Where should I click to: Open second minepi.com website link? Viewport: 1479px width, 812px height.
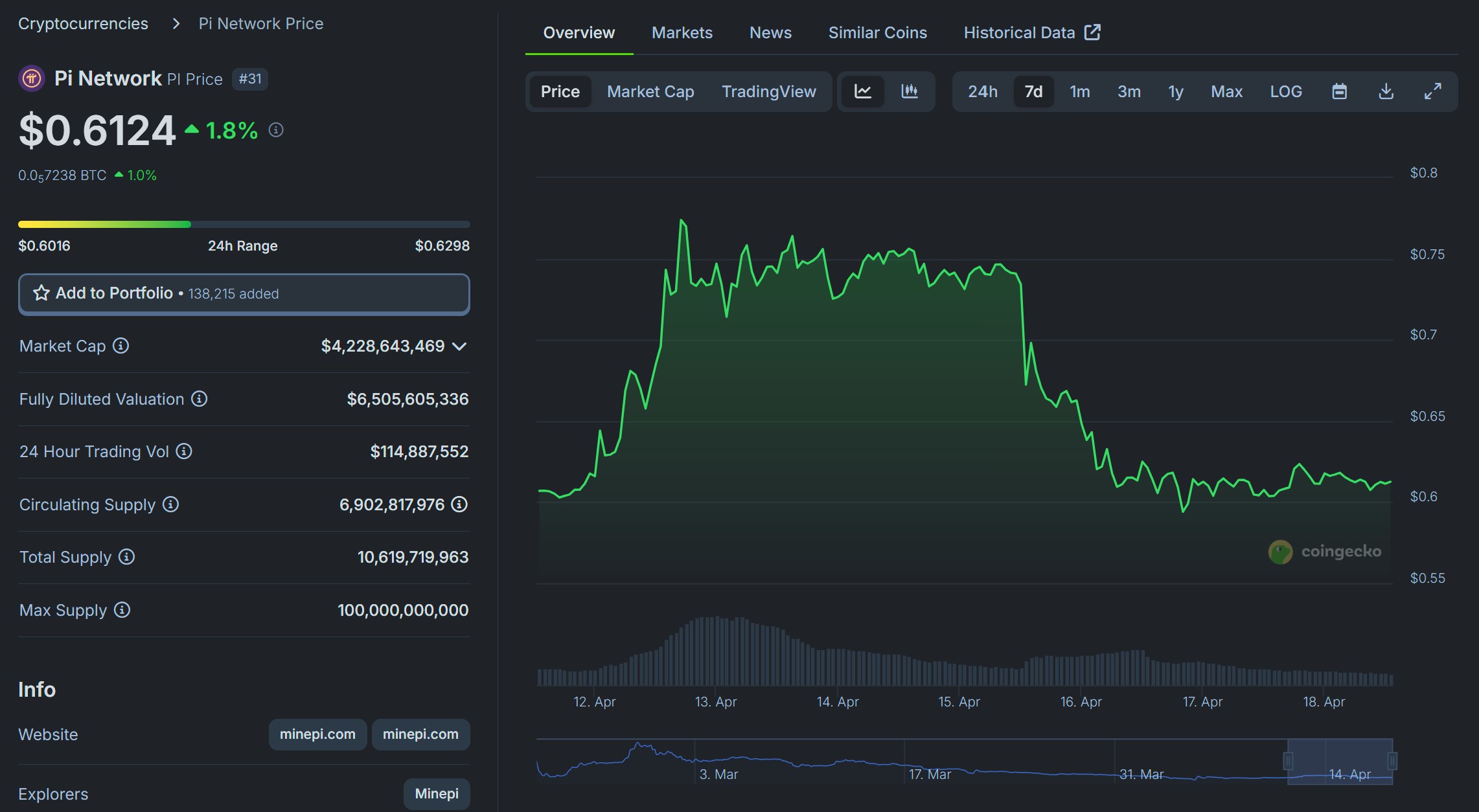[420, 734]
